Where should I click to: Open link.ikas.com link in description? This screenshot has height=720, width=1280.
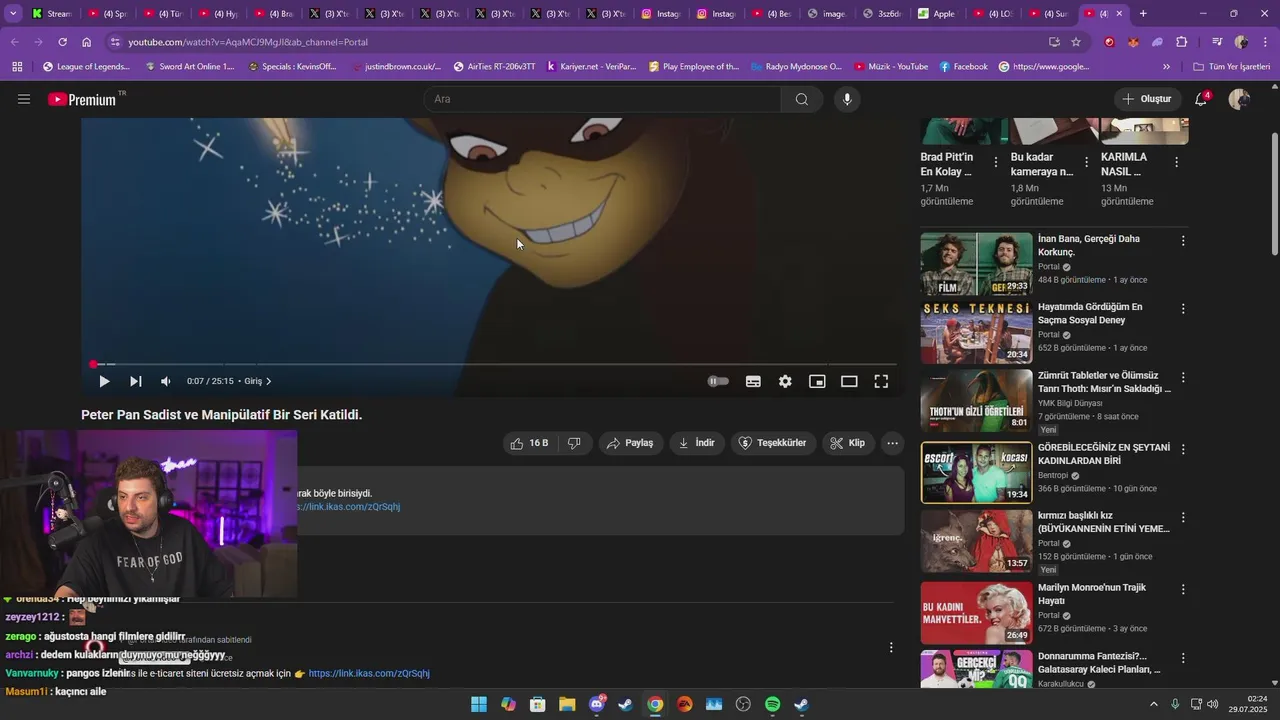click(348, 507)
